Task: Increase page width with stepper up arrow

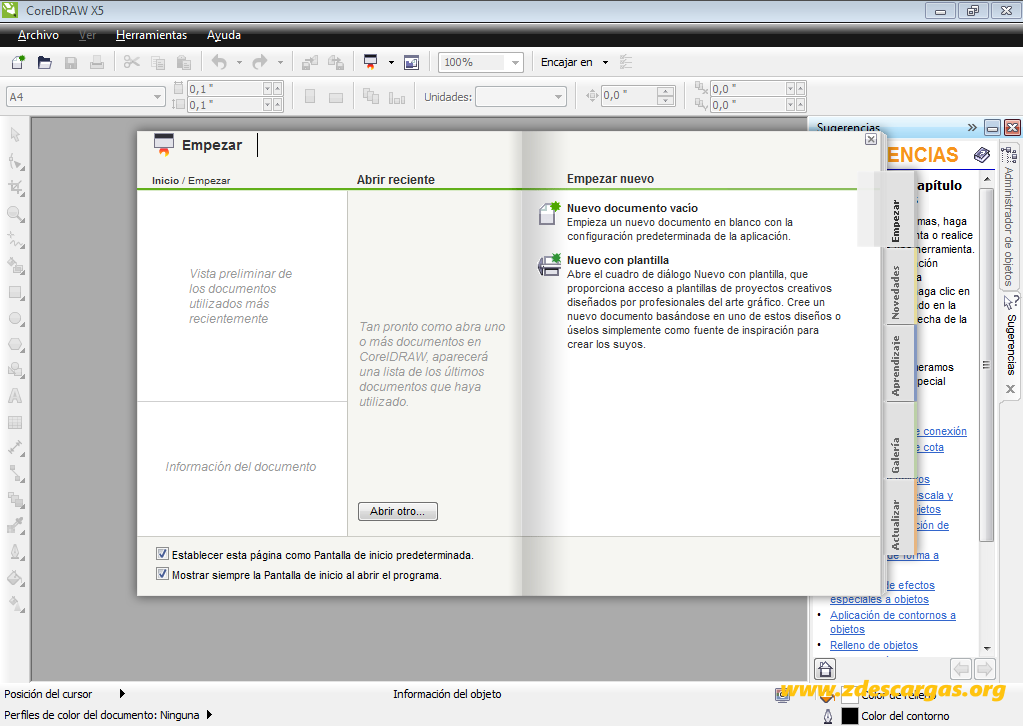Action: click(277, 88)
